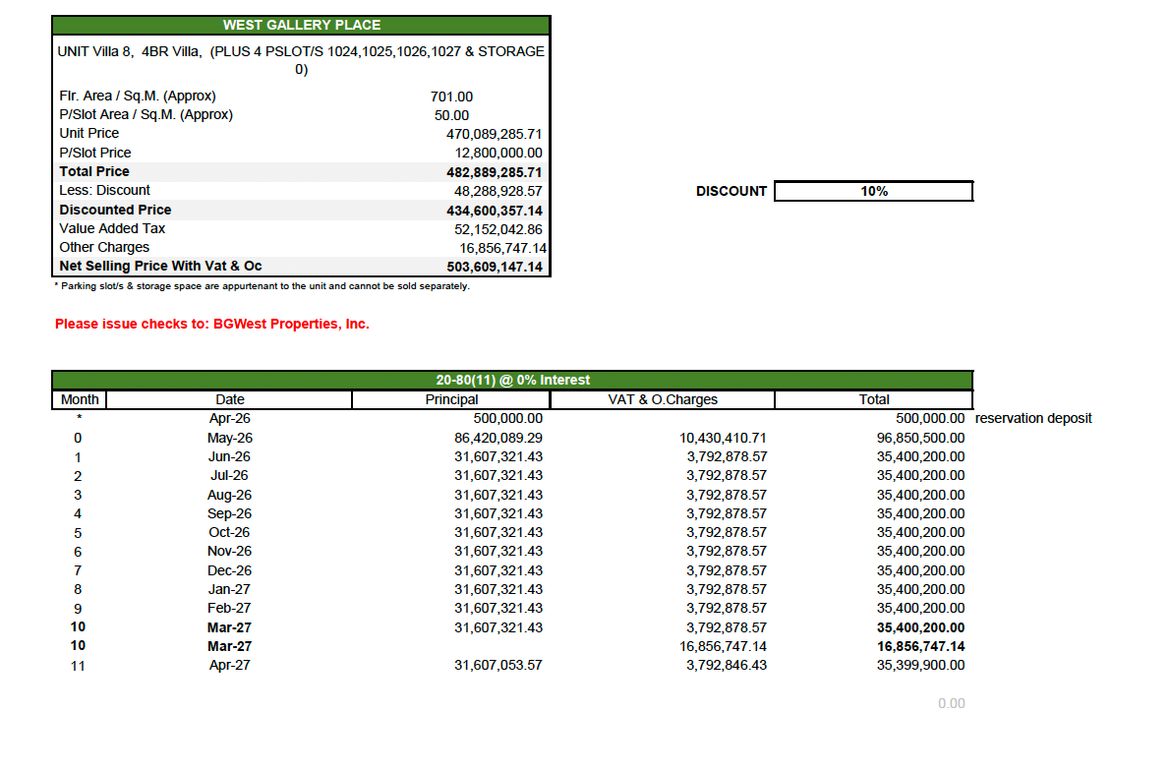Click the faint 0.00 balance below totals

[x=951, y=703]
